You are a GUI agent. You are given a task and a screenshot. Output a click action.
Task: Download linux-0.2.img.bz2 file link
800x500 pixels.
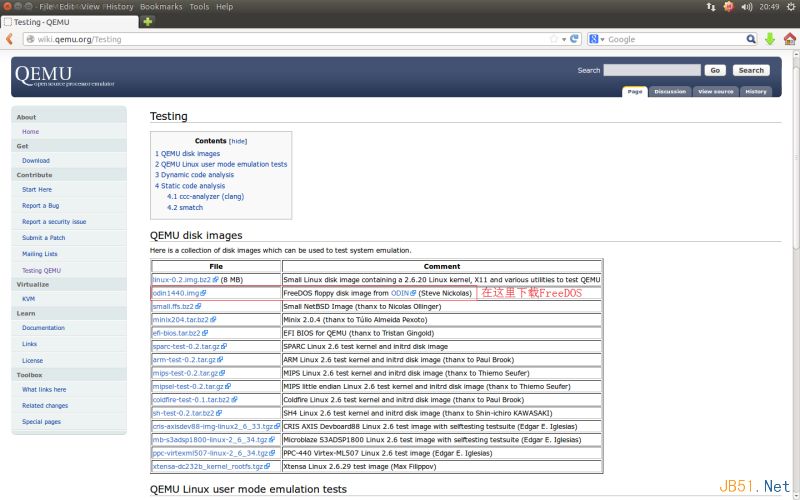[x=185, y=280]
